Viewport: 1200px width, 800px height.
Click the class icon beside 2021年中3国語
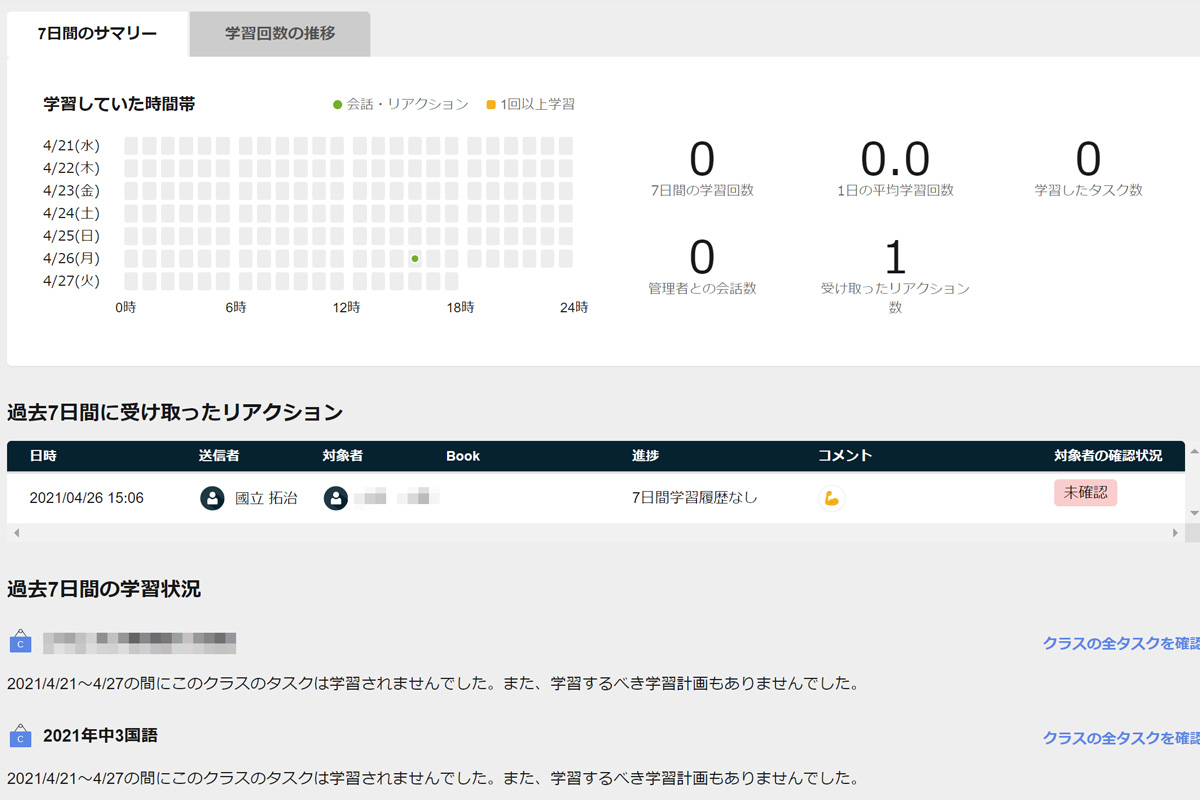(x=20, y=737)
